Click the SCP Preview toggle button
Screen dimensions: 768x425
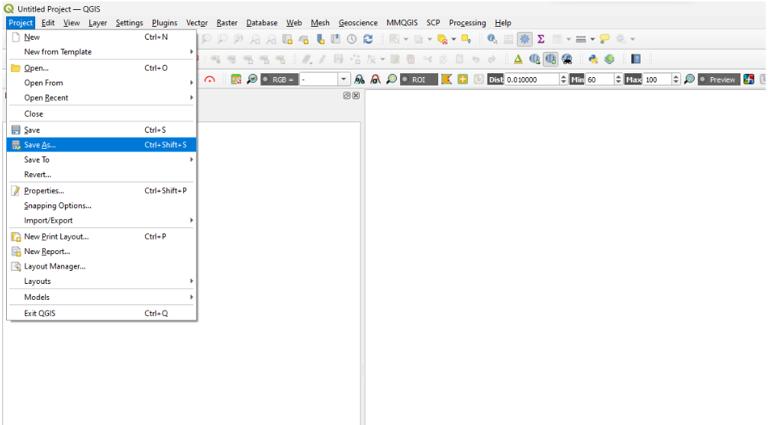tap(720, 79)
